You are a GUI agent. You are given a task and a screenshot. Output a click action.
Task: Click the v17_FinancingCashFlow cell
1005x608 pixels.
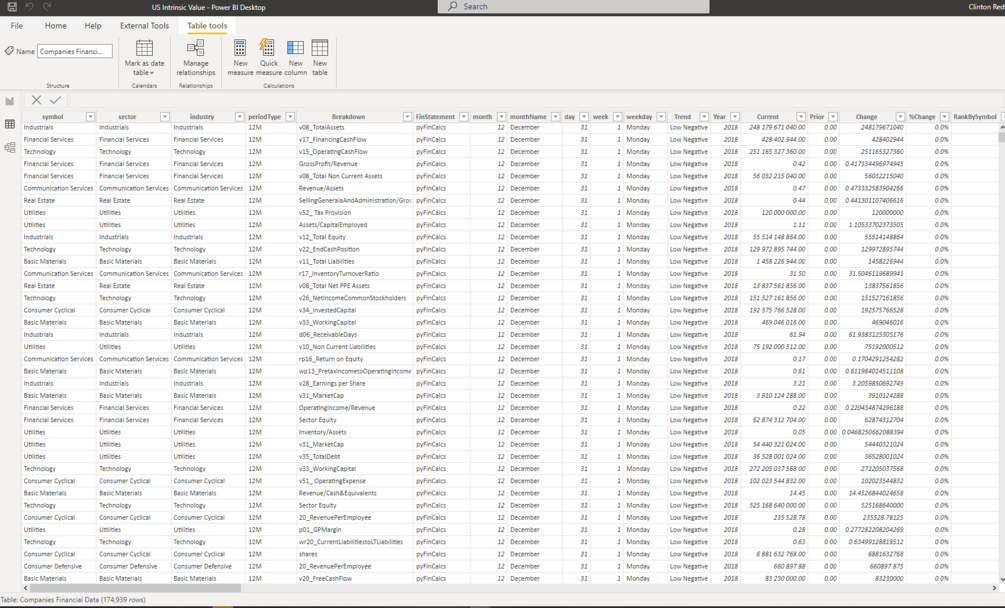click(354, 140)
